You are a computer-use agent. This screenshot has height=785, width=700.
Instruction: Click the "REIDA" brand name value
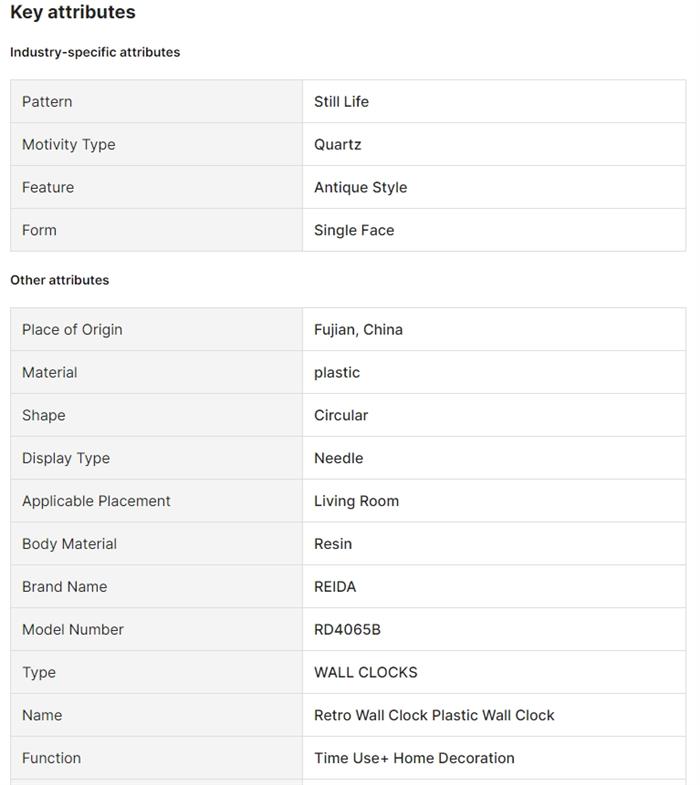click(x=335, y=588)
